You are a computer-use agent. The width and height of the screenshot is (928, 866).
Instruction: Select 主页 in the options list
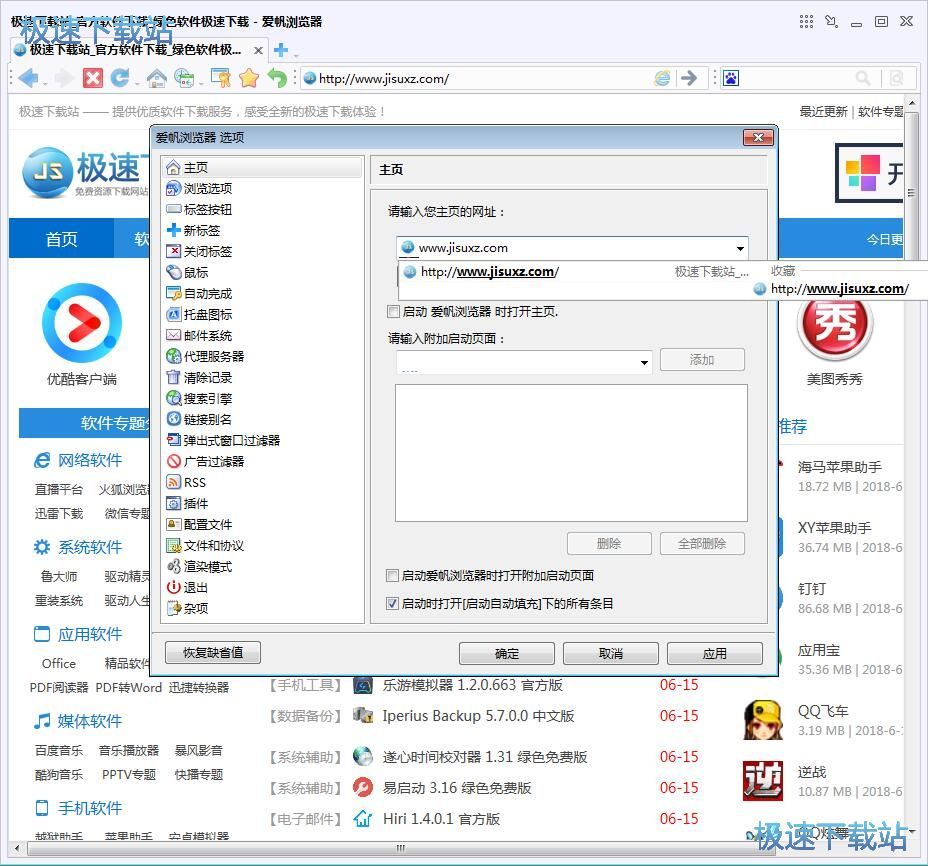[263, 168]
